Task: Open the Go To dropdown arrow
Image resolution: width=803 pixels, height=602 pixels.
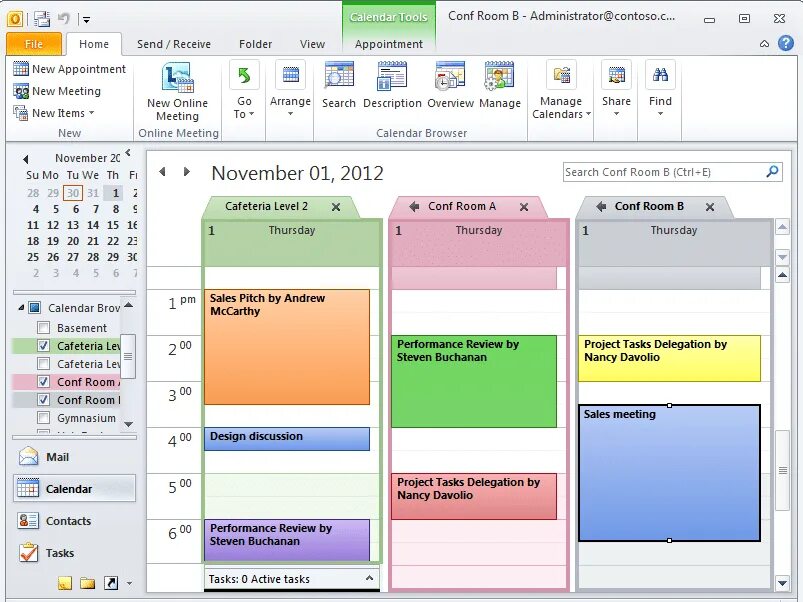Action: [x=251, y=114]
